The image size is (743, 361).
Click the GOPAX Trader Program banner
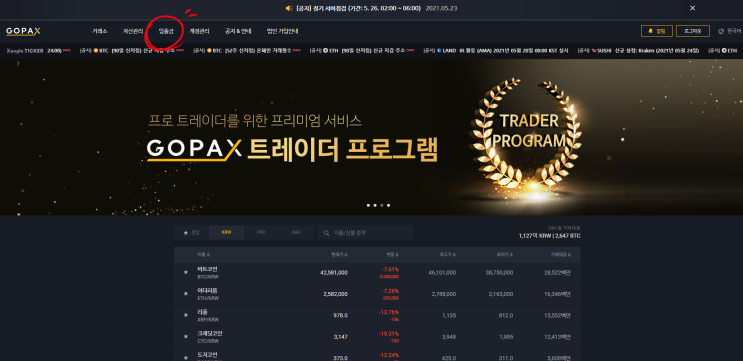click(372, 137)
